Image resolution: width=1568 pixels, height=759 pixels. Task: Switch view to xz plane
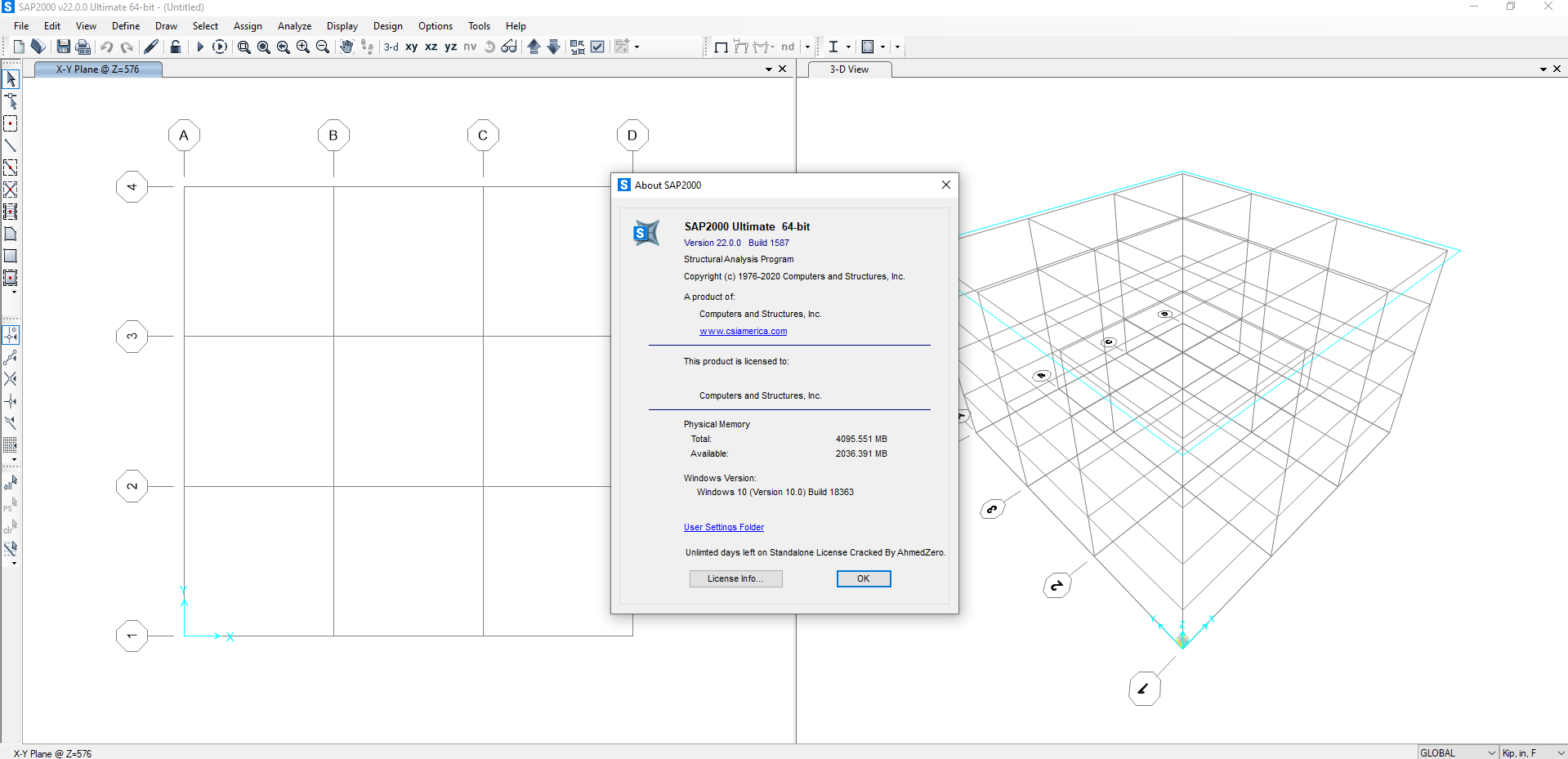[431, 47]
